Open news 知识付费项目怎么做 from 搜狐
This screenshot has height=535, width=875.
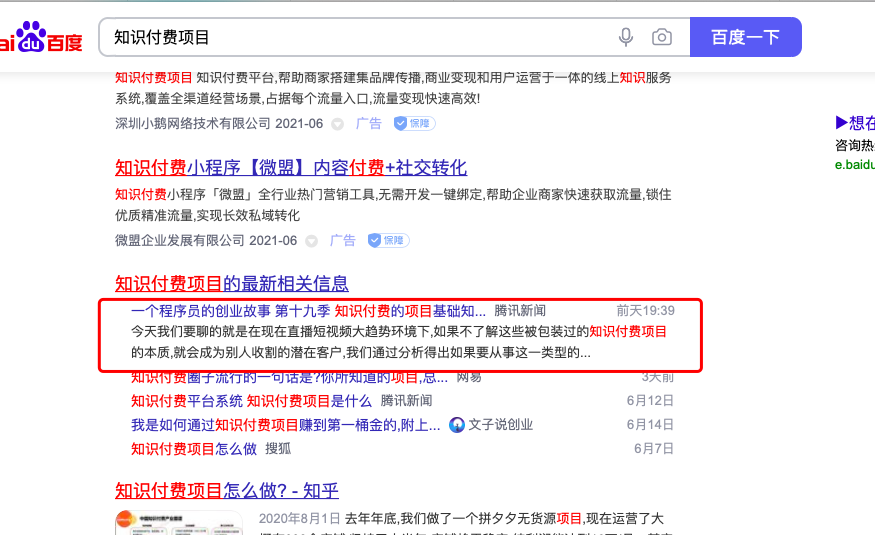pos(194,449)
